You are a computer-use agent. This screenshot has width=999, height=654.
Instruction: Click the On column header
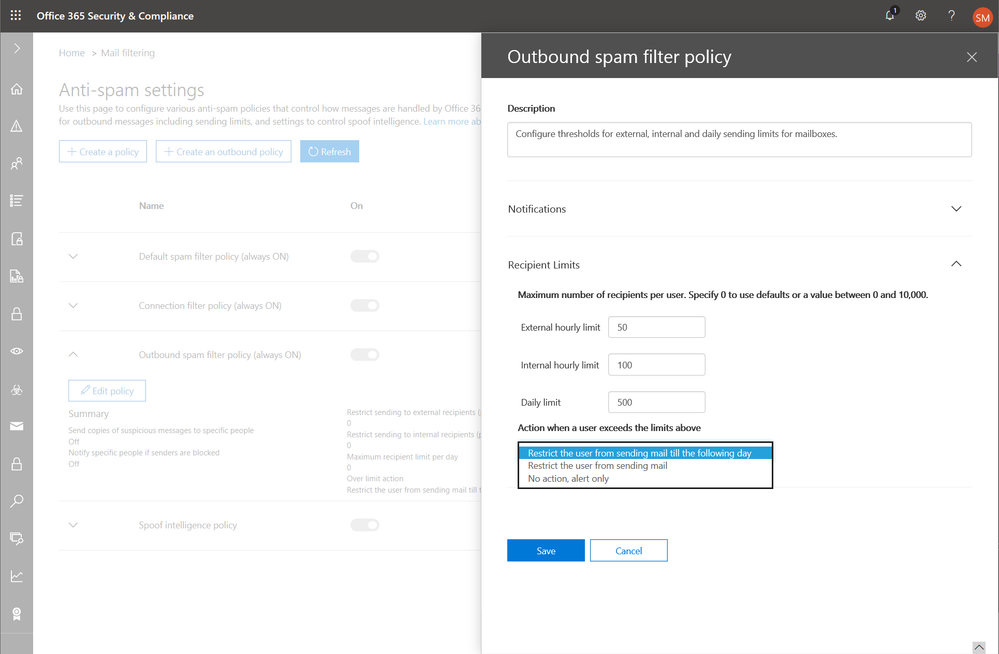(x=356, y=206)
